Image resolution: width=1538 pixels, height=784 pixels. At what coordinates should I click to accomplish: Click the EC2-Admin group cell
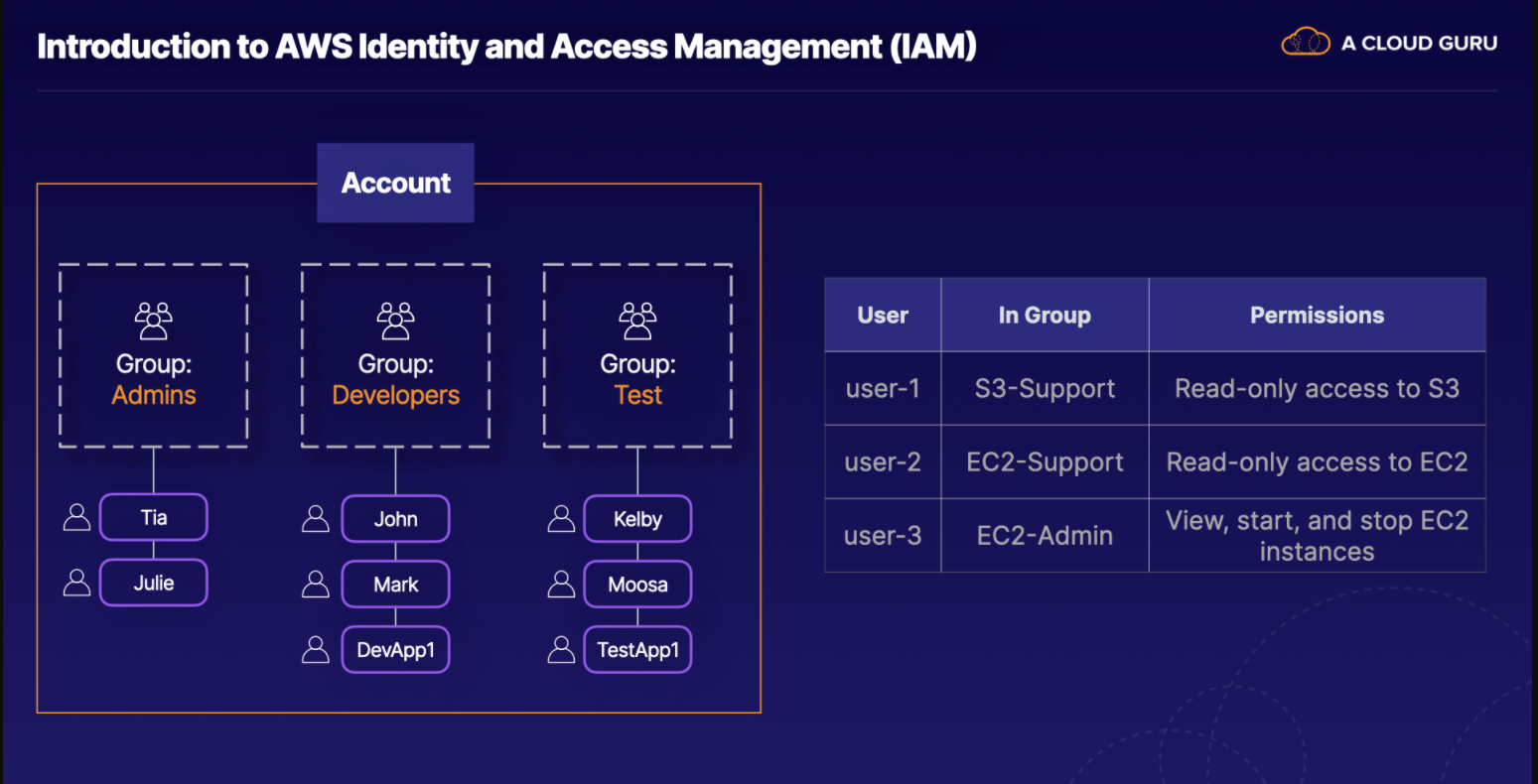point(1045,535)
